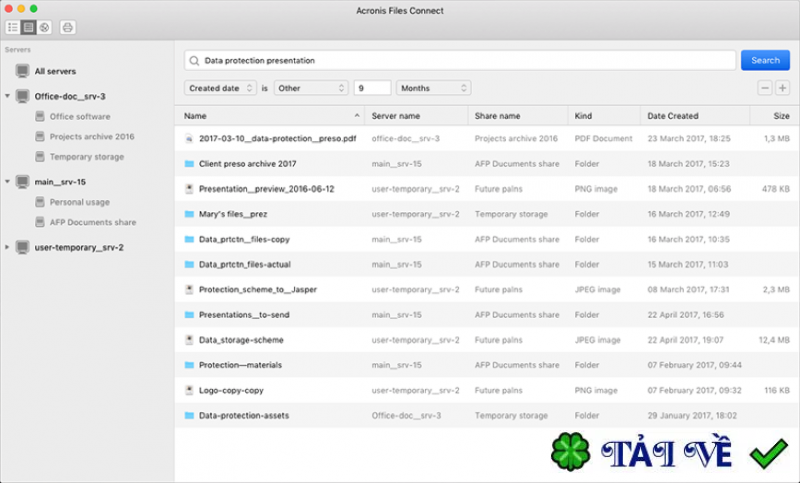This screenshot has height=483, width=800.
Task: Click the user-temporary_srv-2 server icon
Action: pyautogui.click(x=22, y=247)
